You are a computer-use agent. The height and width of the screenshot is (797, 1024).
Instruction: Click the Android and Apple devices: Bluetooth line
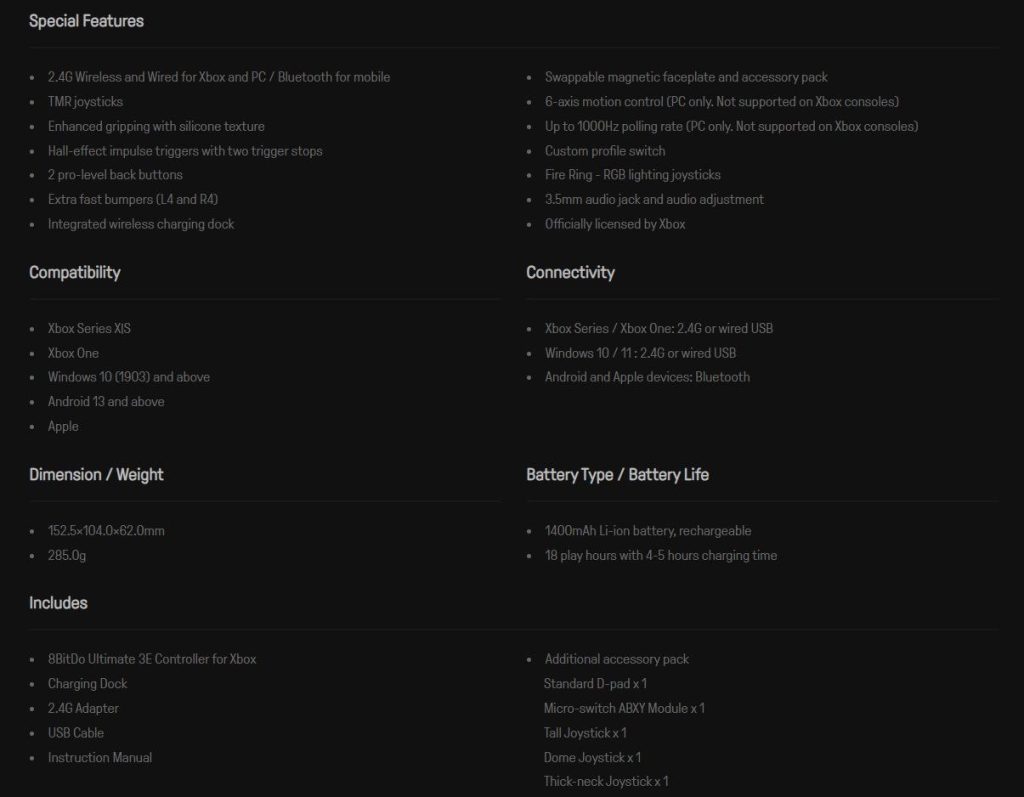coord(647,378)
